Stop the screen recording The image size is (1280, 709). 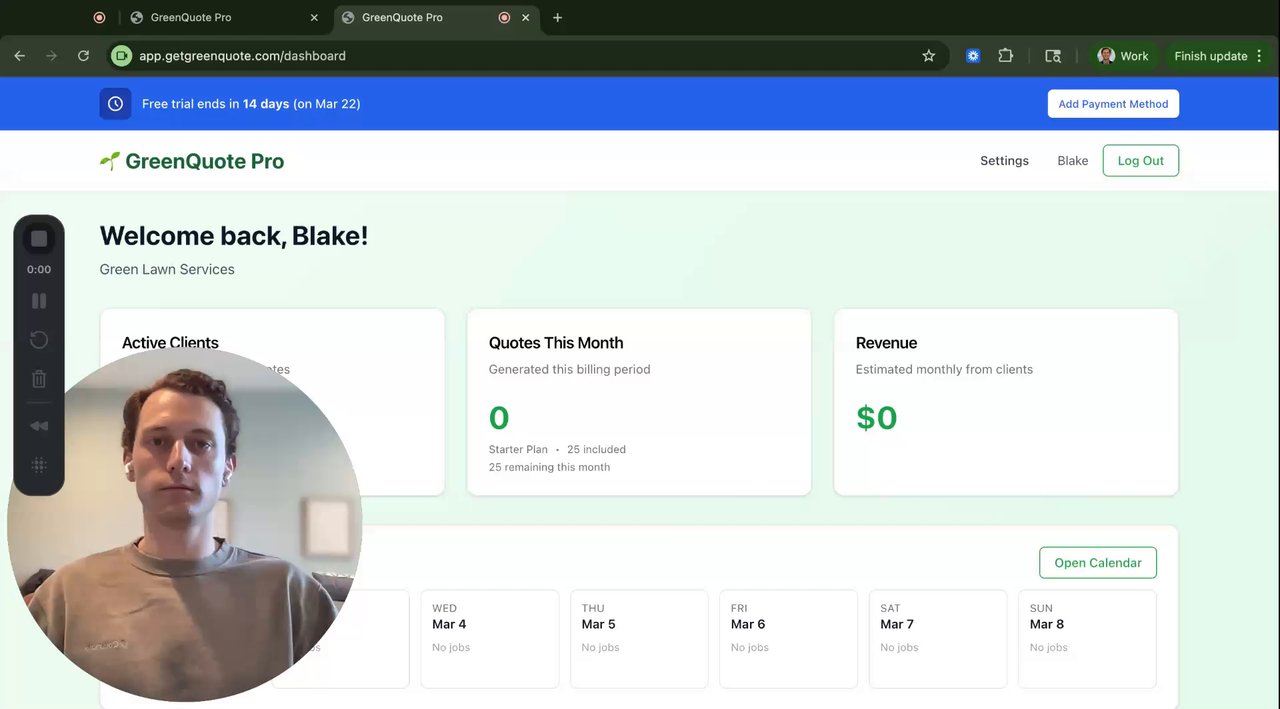39,239
